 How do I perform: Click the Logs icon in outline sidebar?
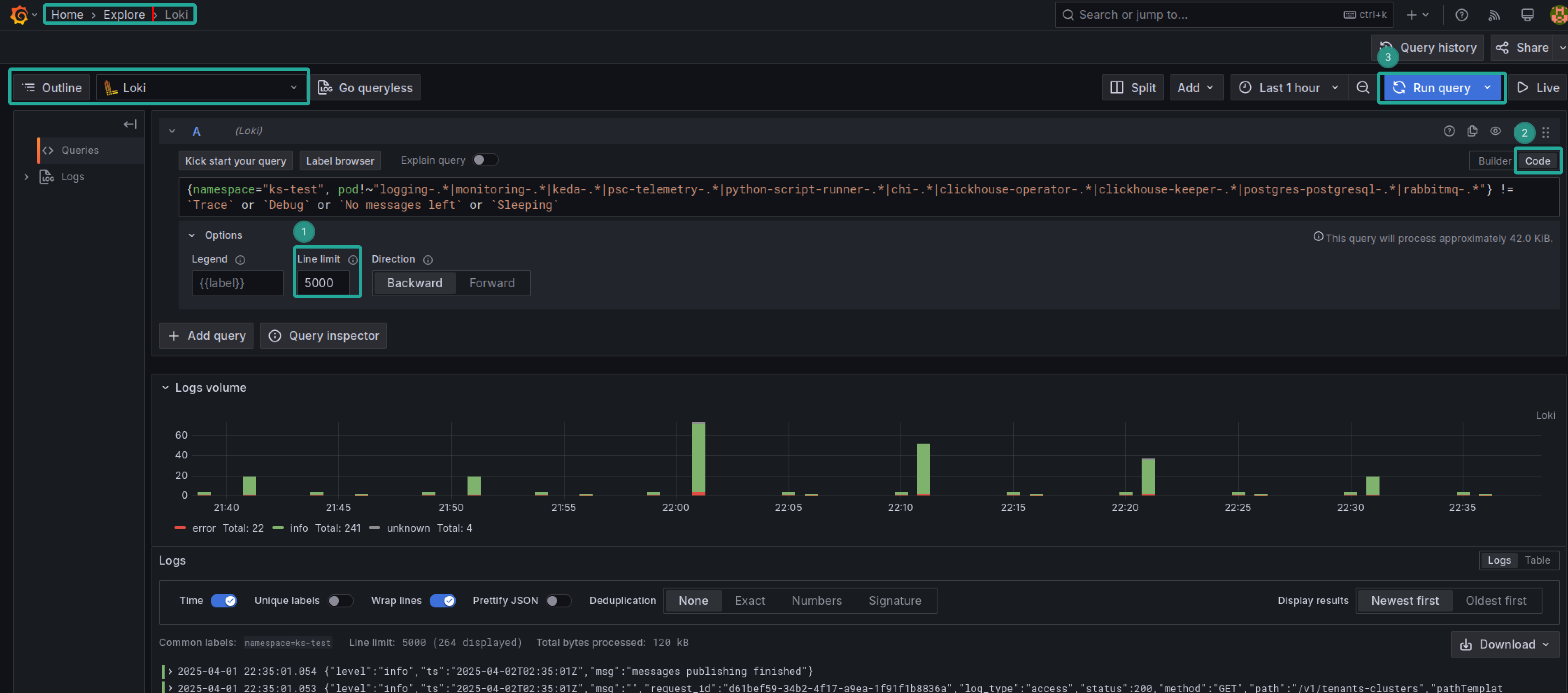point(47,177)
